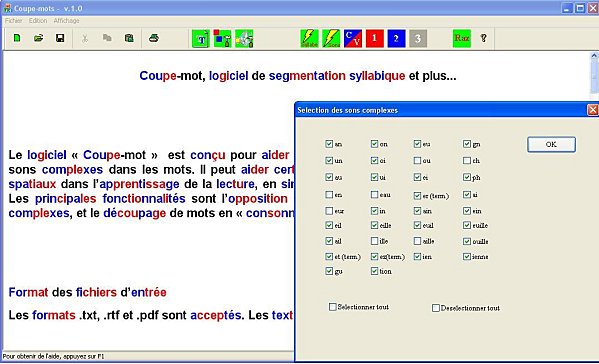Confirm the sound selection with OK
The height and width of the screenshot is (364, 599).
point(551,144)
